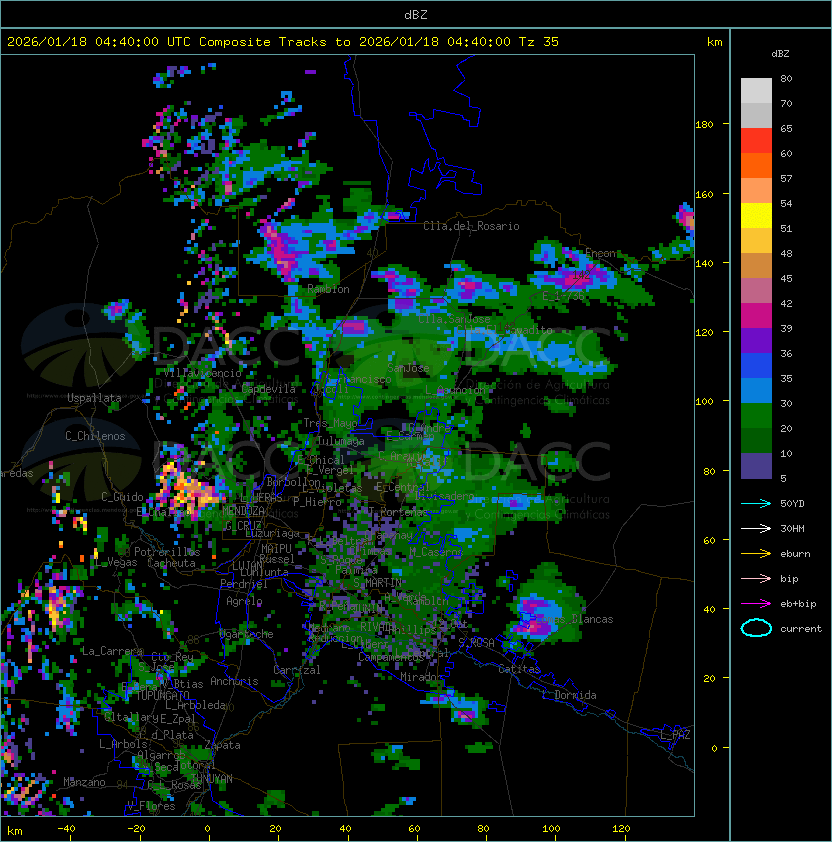Click the MAIPU place label
This screenshot has height=842, width=832.
[276, 549]
